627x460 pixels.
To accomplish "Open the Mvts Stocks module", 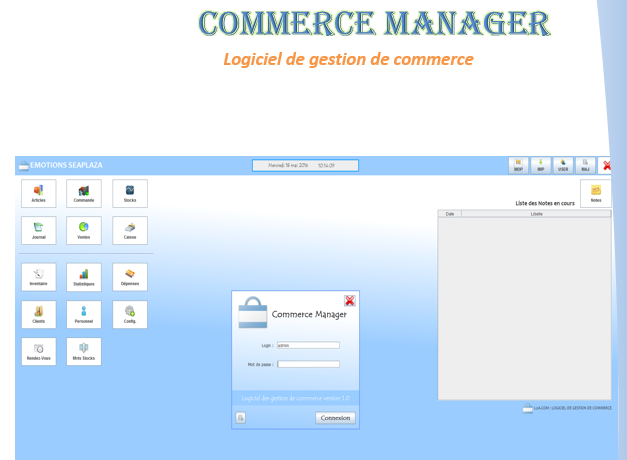I will [x=84, y=352].
